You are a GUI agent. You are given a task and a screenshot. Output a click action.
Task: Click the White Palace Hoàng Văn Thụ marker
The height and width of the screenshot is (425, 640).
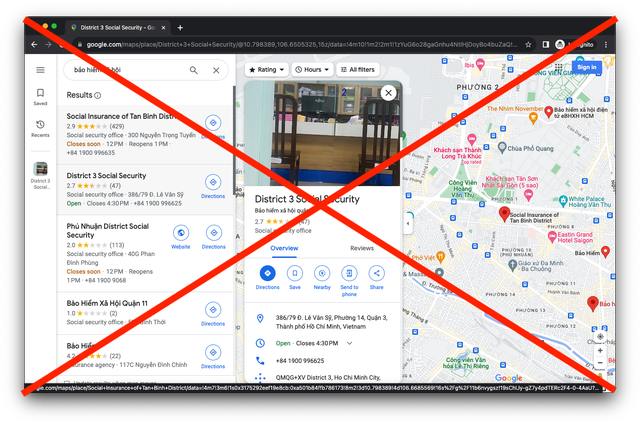click(563, 201)
